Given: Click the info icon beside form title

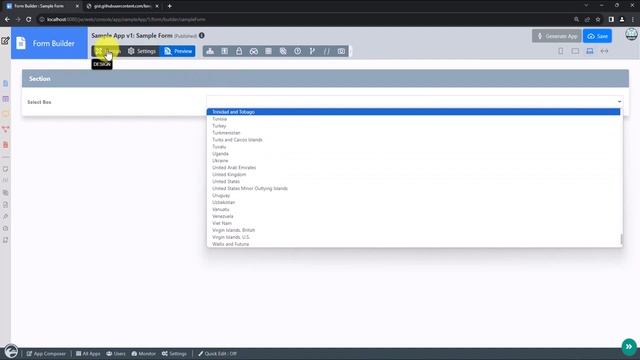Looking at the screenshot, I should [x=202, y=36].
